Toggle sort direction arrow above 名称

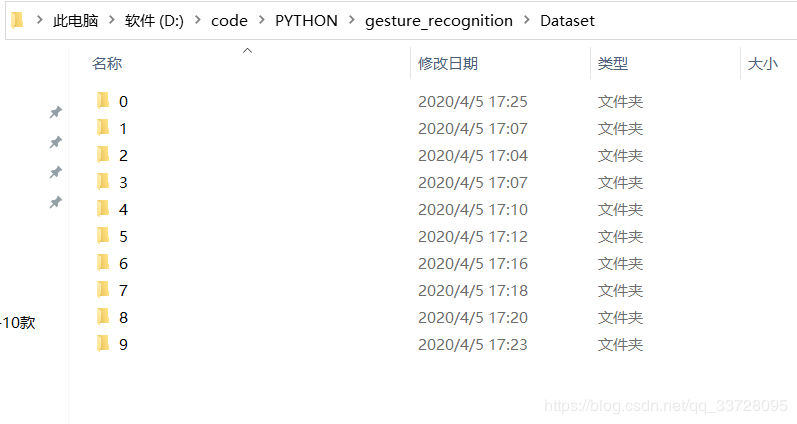click(248, 50)
